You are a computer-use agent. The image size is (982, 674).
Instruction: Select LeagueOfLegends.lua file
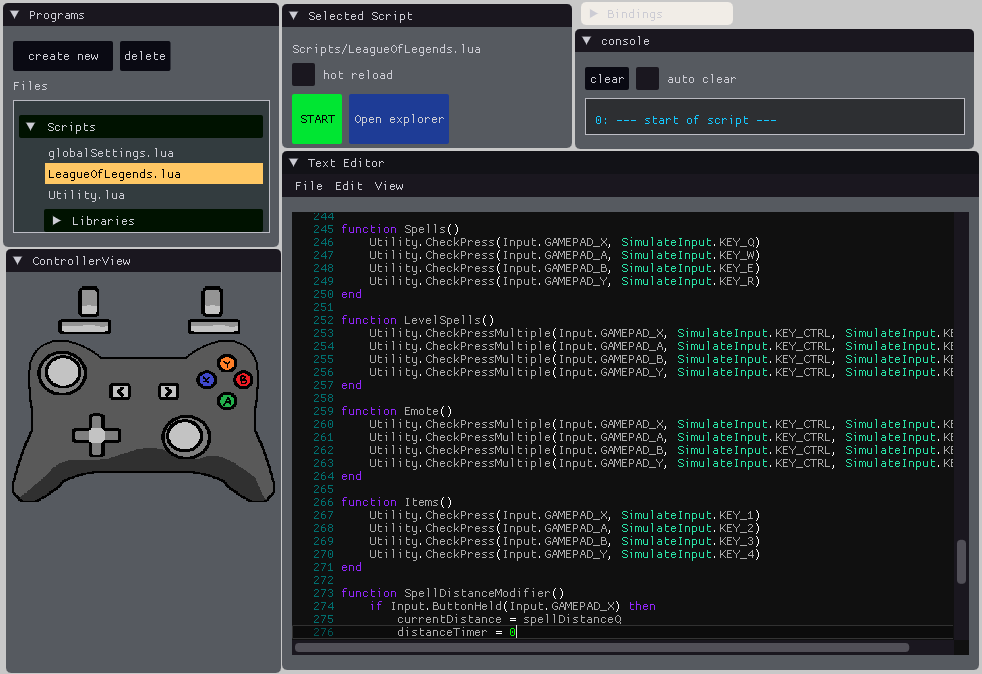[x=154, y=174]
